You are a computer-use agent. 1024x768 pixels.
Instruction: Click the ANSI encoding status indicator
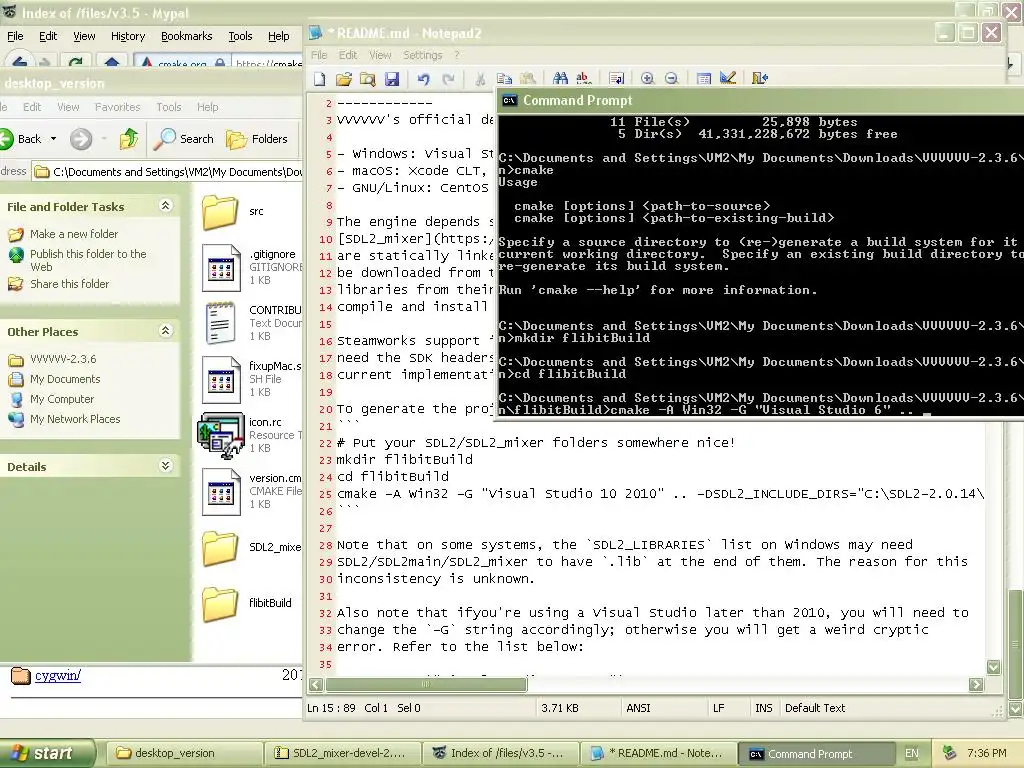[638, 708]
